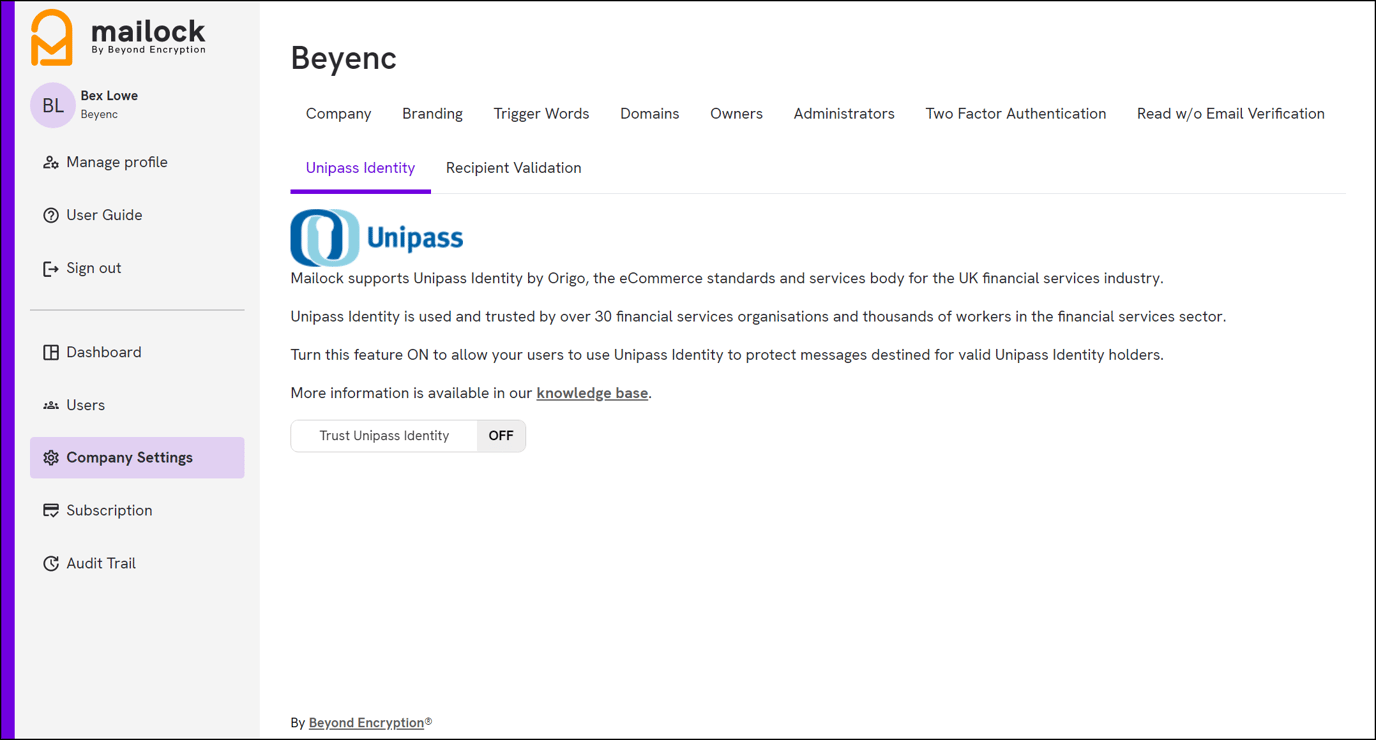
Task: Open the Read w/o Email Verification tab
Action: point(1230,113)
